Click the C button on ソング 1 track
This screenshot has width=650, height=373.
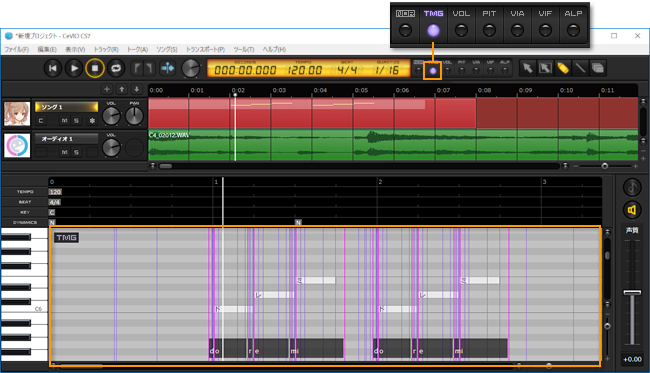click(x=41, y=121)
